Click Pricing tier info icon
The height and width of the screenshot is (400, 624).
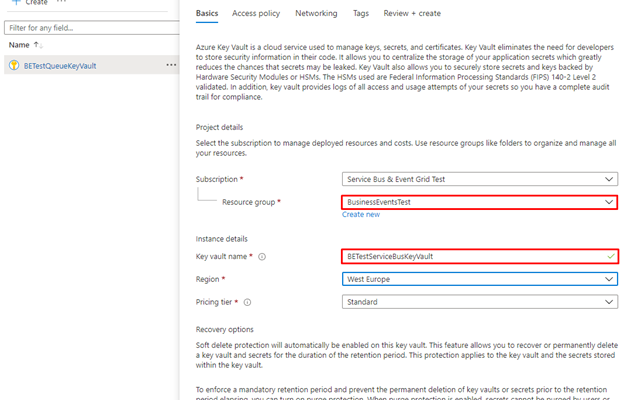(247, 302)
